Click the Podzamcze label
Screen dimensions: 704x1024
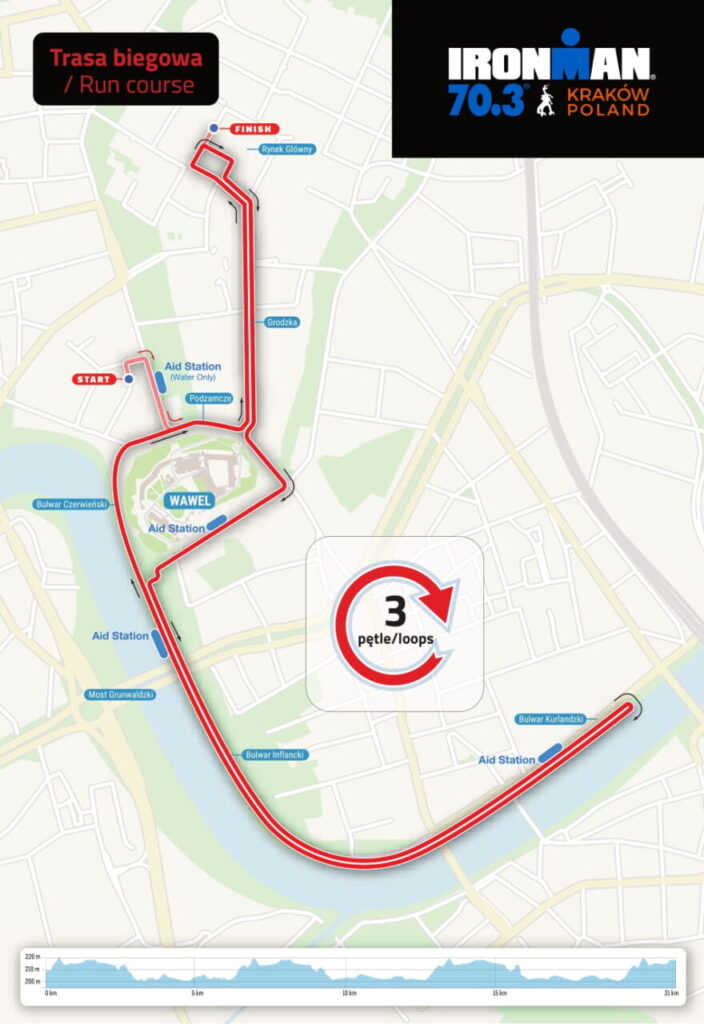click(x=210, y=398)
